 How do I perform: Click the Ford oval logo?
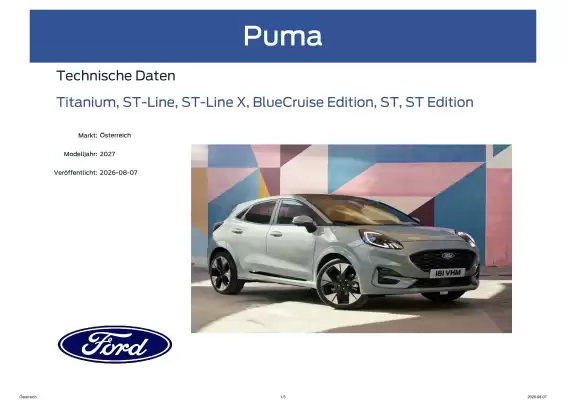pos(115,344)
